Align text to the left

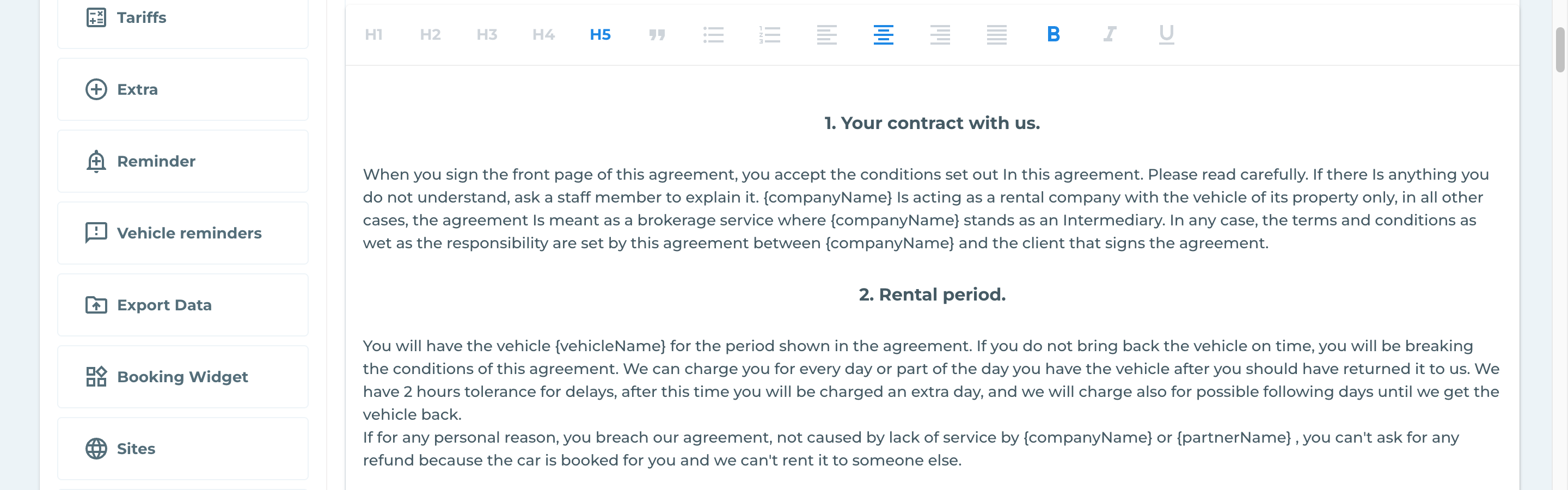pos(826,35)
